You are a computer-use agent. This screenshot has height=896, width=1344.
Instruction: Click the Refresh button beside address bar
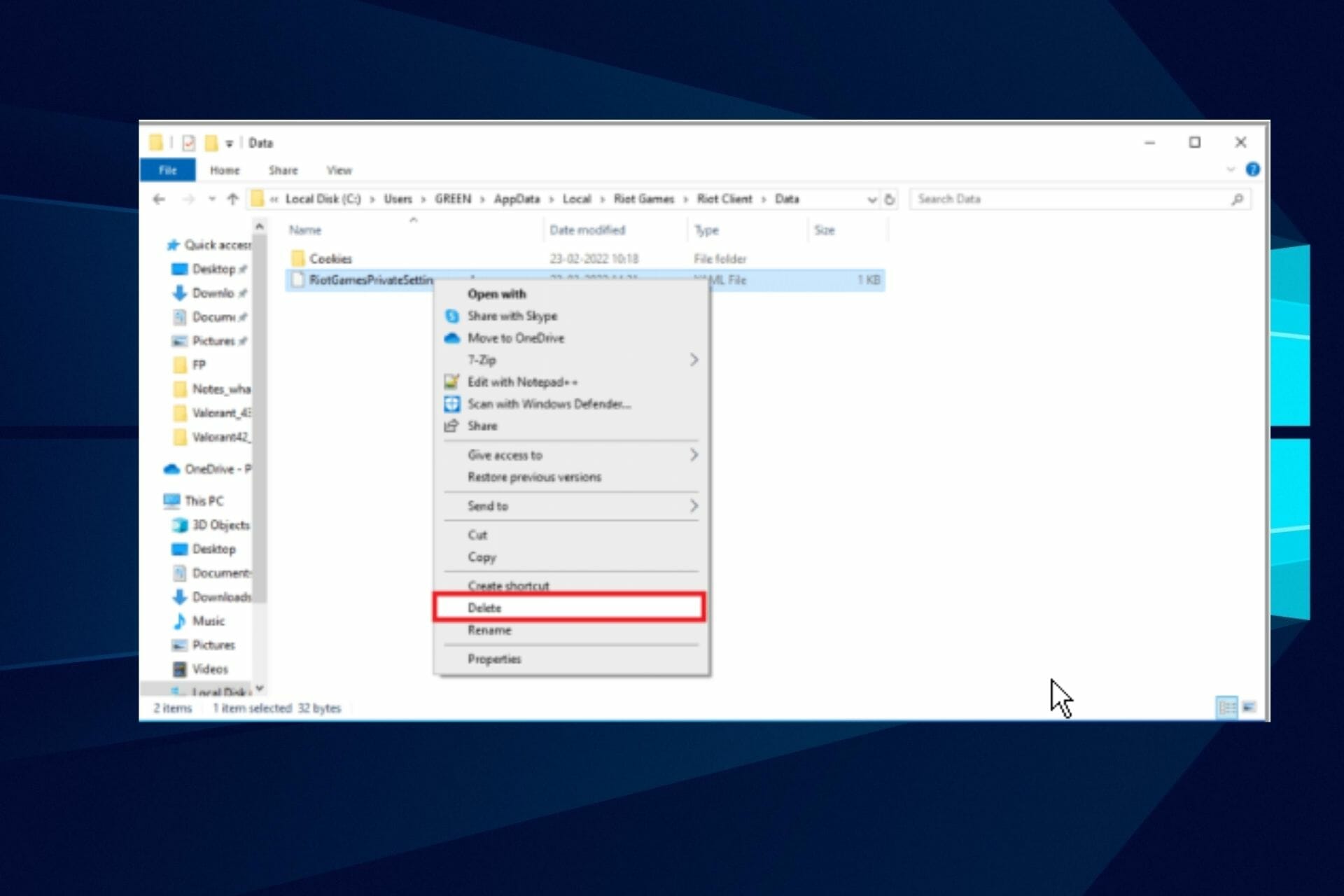coord(889,199)
